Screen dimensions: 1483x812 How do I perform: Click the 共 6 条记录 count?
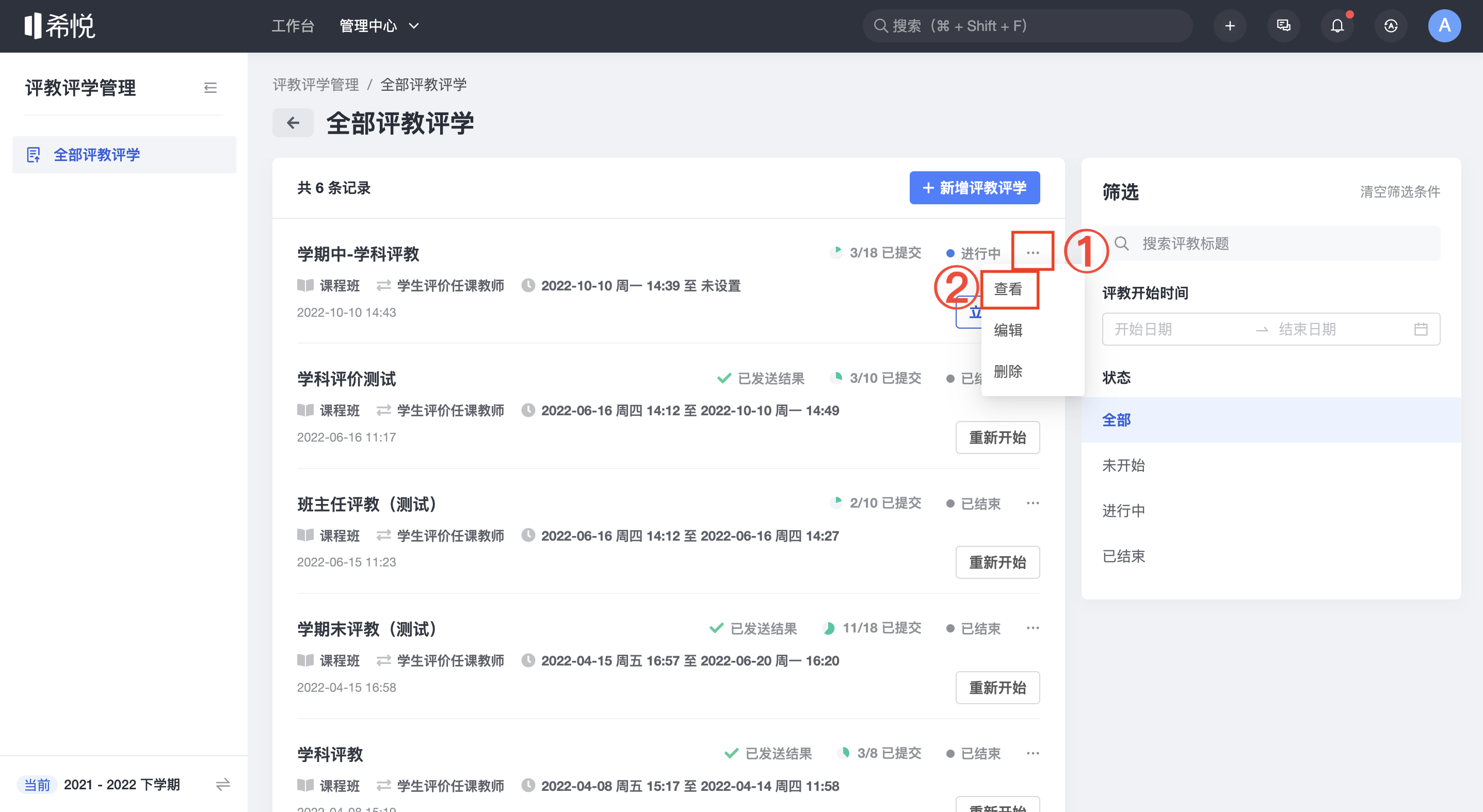tap(334, 188)
